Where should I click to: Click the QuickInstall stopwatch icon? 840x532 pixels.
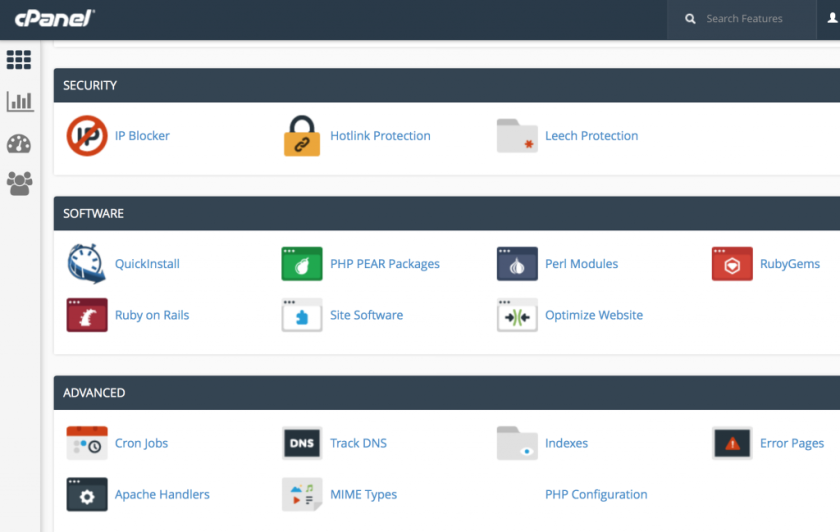(x=86, y=264)
